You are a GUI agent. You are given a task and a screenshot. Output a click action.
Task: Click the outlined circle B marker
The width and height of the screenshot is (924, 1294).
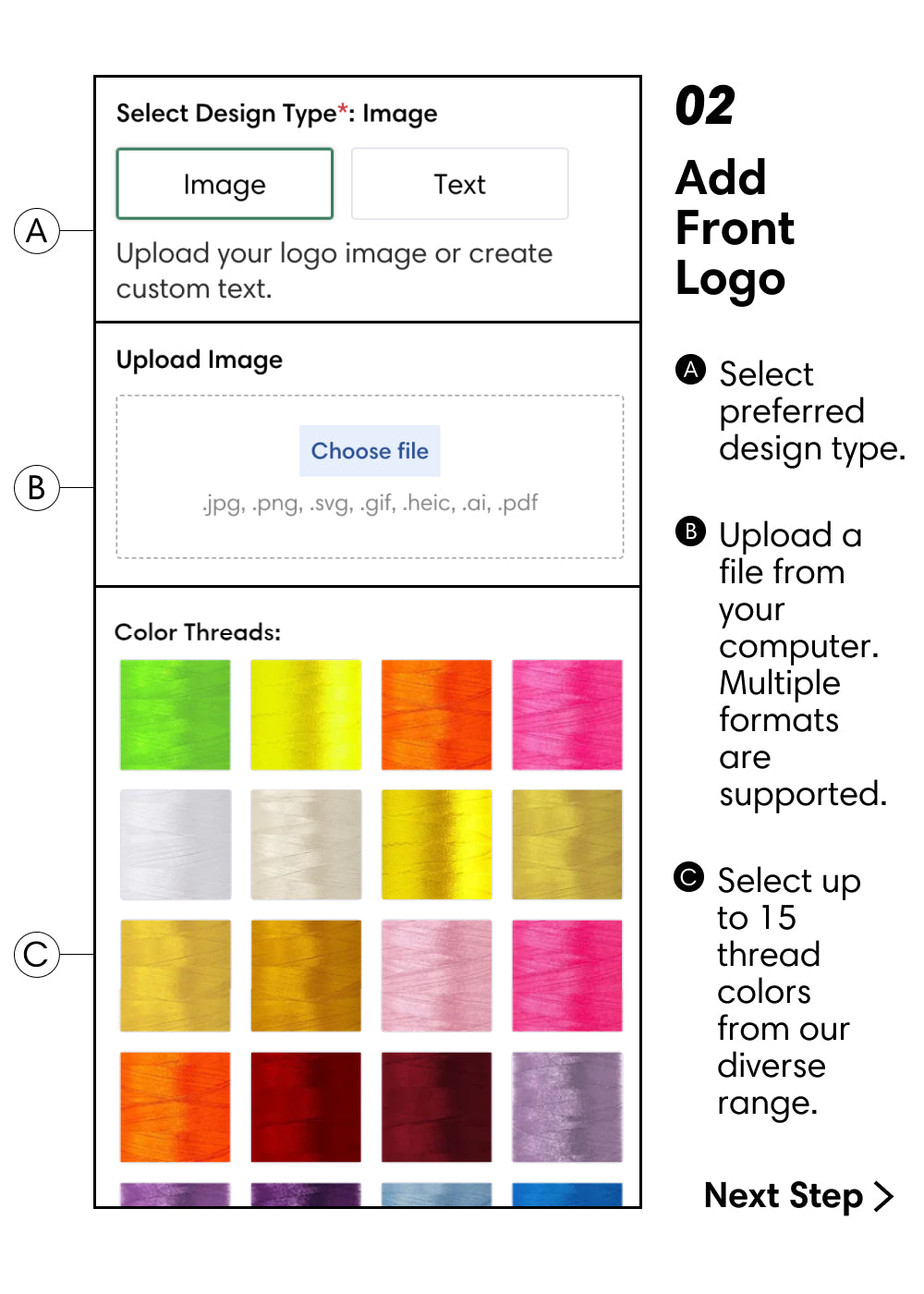click(37, 487)
